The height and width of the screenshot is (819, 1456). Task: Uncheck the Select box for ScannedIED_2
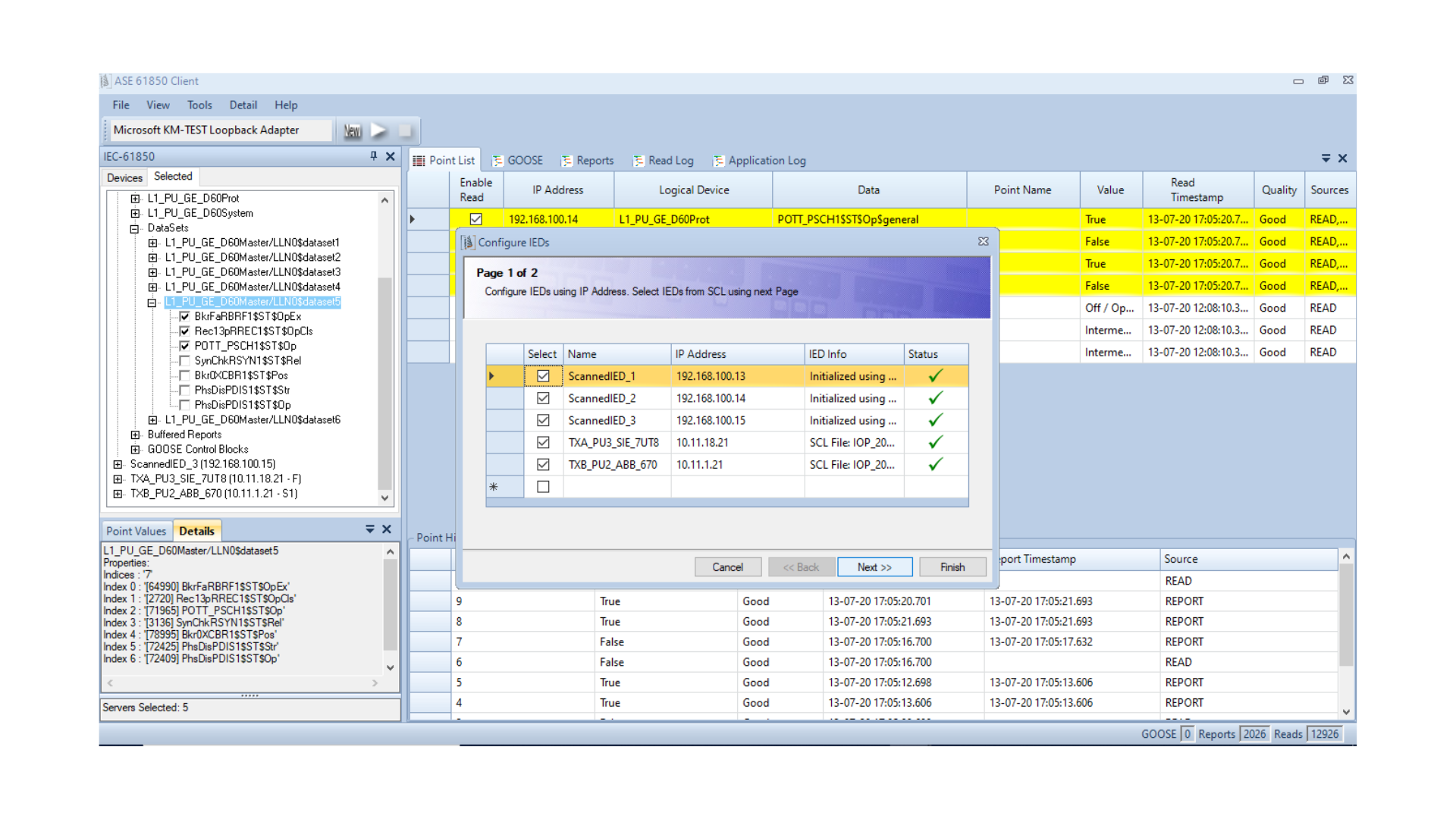click(543, 398)
